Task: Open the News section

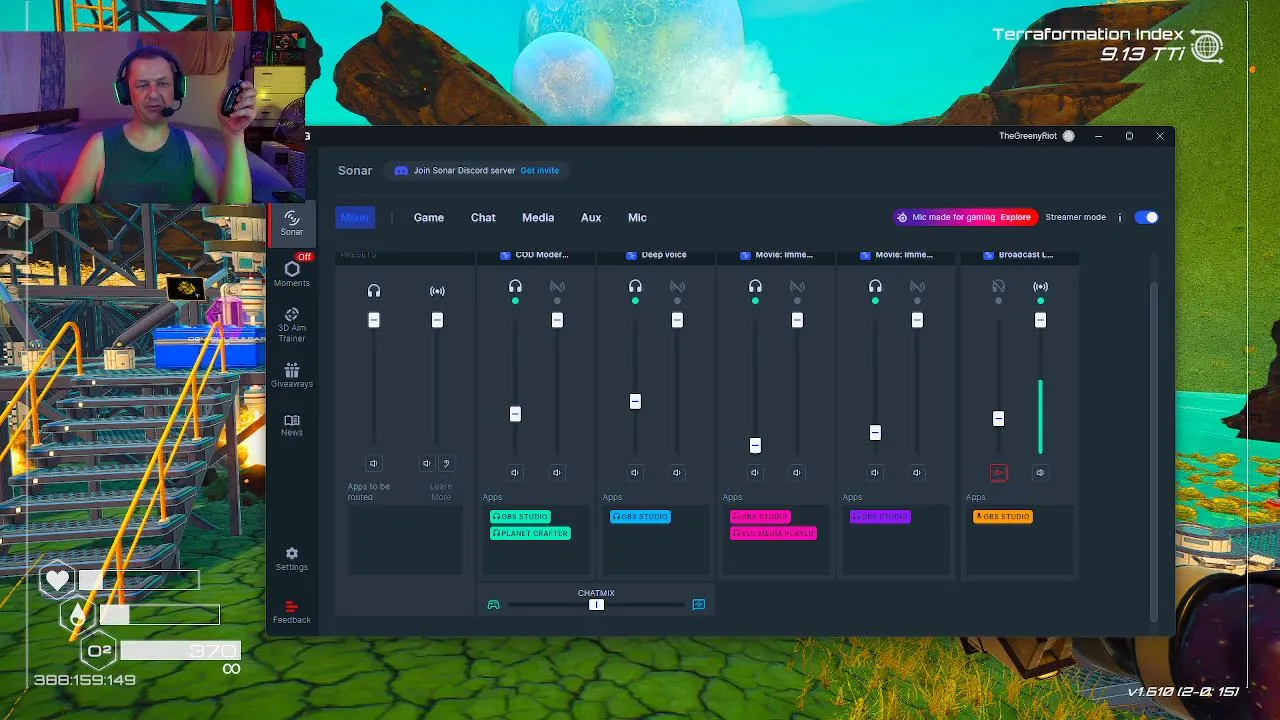Action: [x=291, y=425]
